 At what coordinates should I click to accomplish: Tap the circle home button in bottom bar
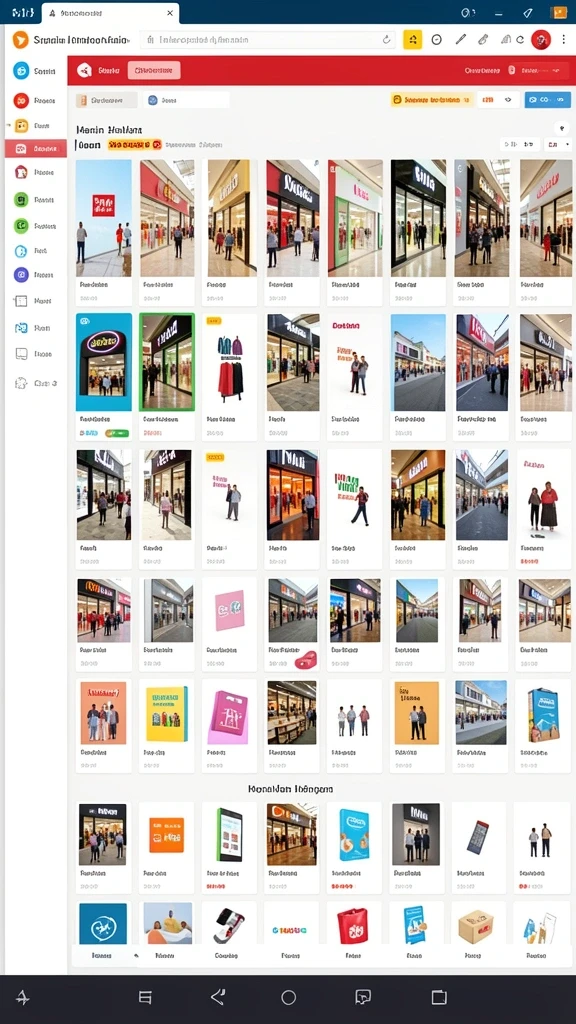pyautogui.click(x=289, y=997)
